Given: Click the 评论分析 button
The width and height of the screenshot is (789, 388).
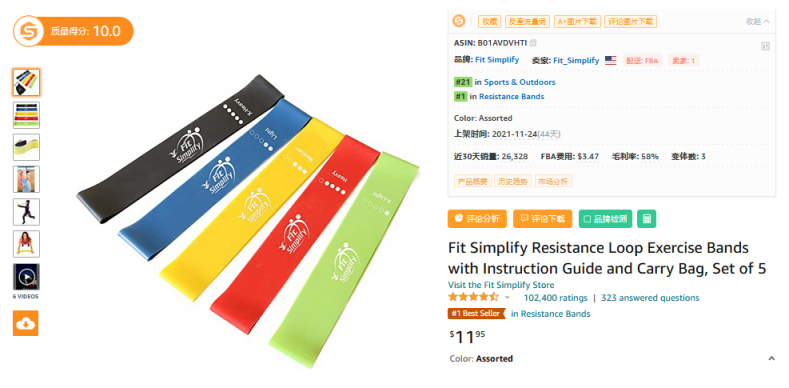Looking at the screenshot, I should (x=477, y=219).
